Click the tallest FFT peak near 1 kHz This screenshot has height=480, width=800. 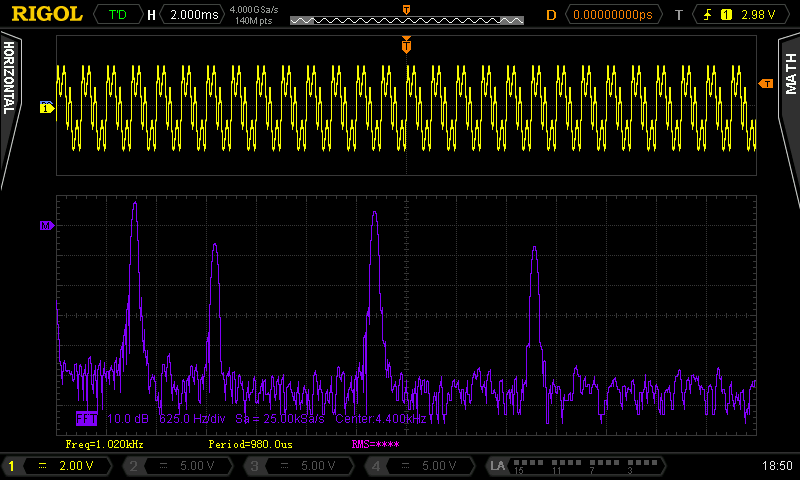point(135,204)
